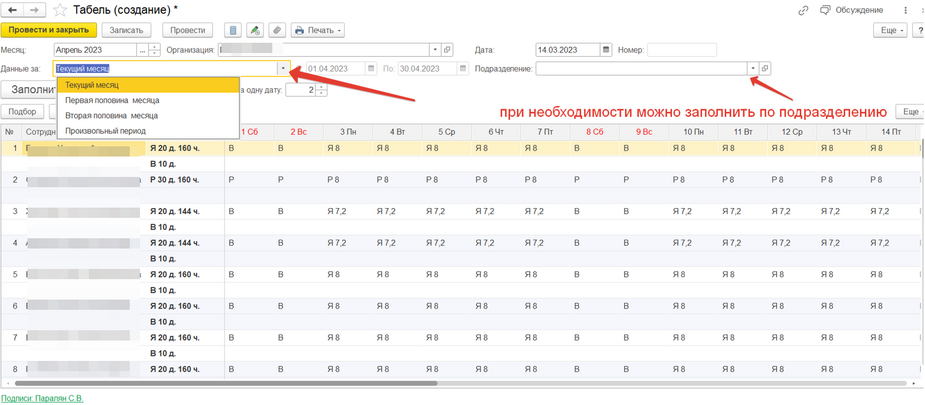925x405 pixels.
Task: Click the copy link chain icon
Action: click(x=803, y=10)
